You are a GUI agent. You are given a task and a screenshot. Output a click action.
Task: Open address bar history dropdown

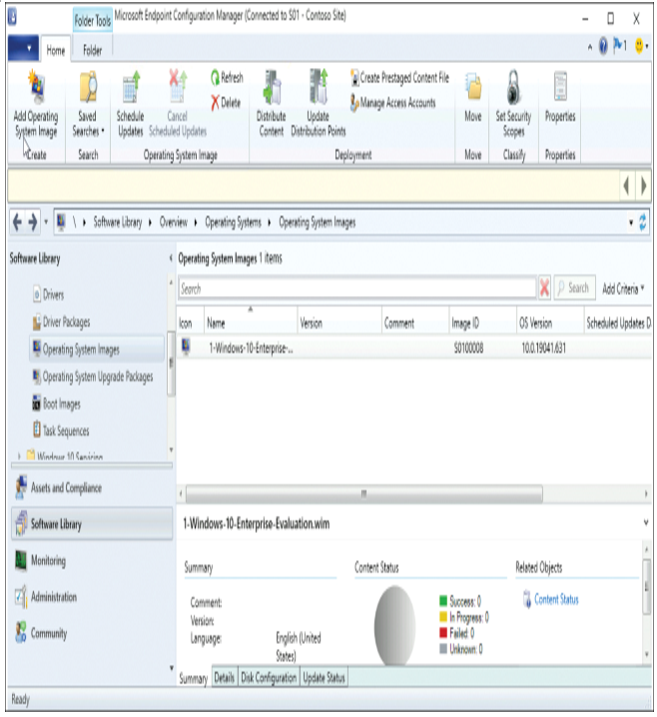(x=631, y=223)
